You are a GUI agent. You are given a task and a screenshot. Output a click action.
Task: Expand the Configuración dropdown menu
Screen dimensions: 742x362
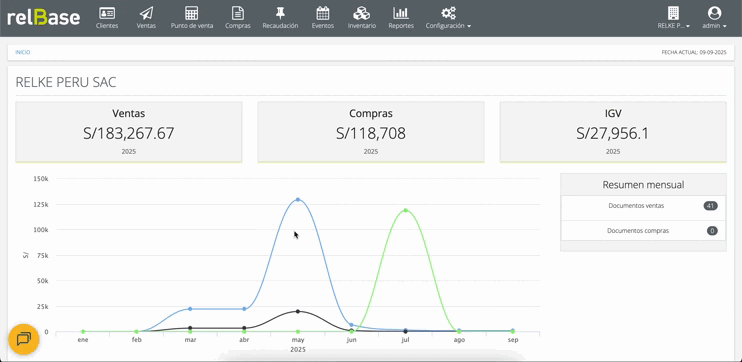tap(448, 26)
